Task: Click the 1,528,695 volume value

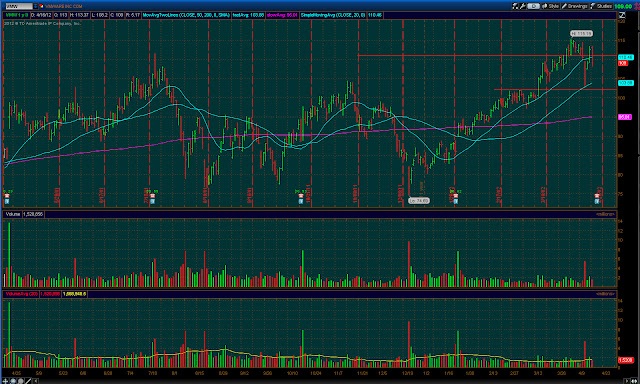Action: coord(33,214)
